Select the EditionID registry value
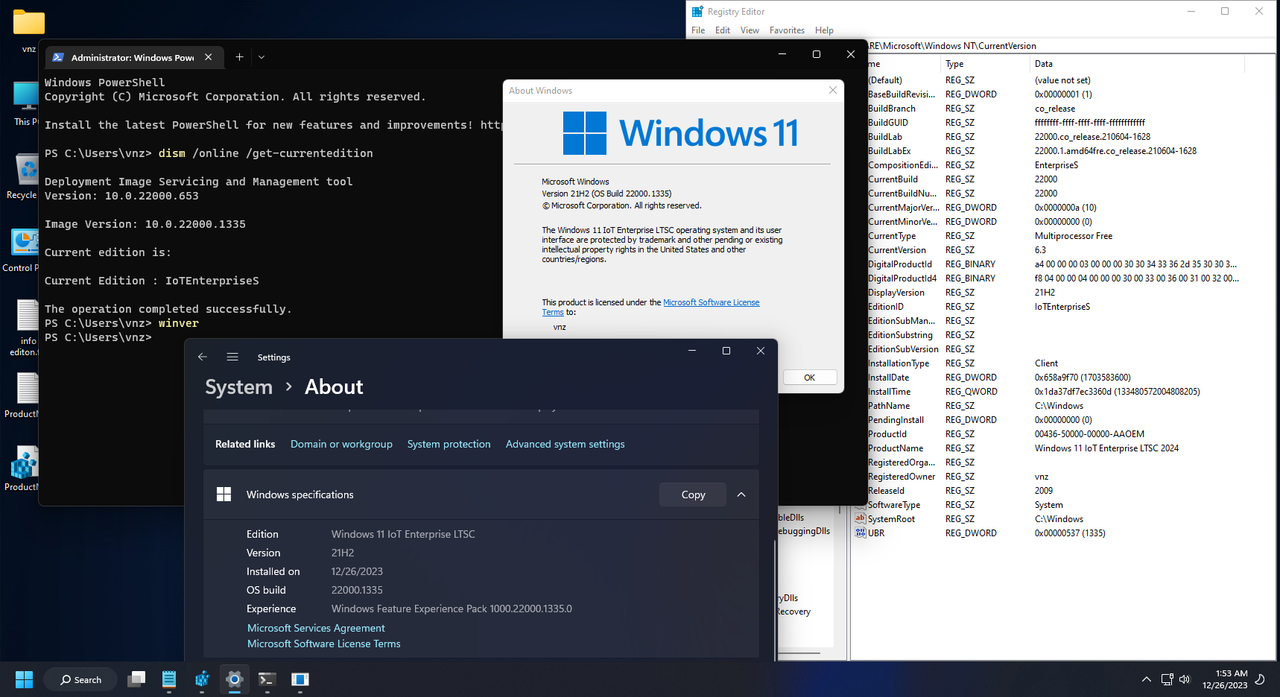Viewport: 1280px width, 697px height. click(x=885, y=306)
